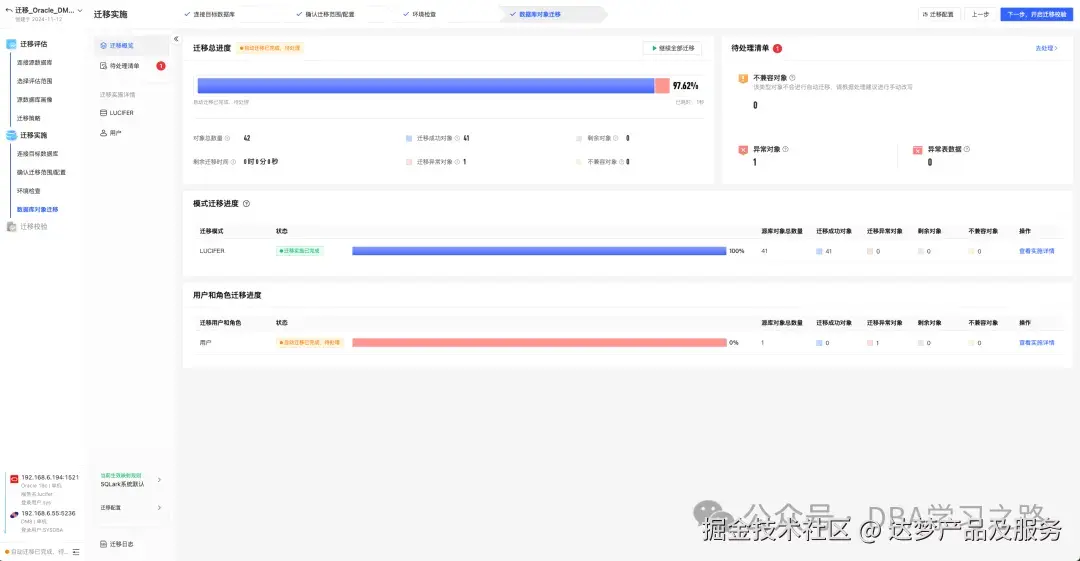
Task: Click the Oracle source connection icon
Action: [14, 478]
